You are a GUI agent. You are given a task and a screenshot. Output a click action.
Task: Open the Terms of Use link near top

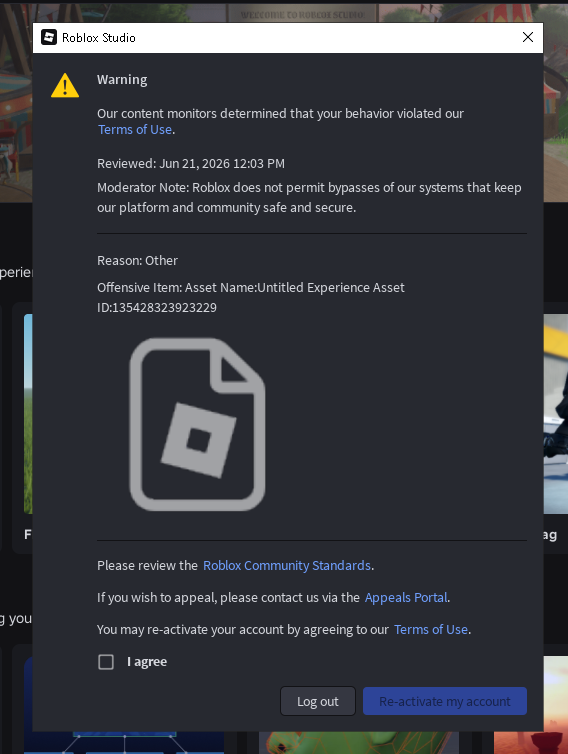pos(135,130)
